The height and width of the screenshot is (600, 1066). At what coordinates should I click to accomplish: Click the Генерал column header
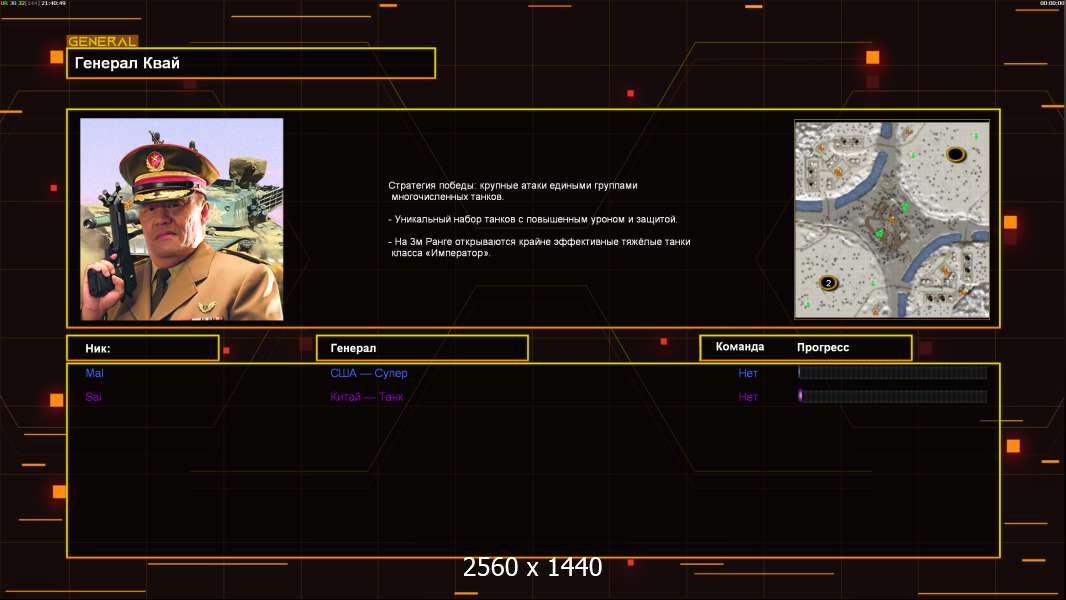pyautogui.click(x=421, y=348)
